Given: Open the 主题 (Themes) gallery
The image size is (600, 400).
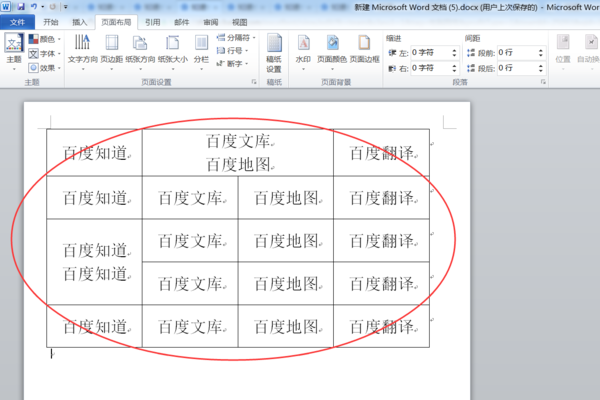Looking at the screenshot, I should 14,52.
